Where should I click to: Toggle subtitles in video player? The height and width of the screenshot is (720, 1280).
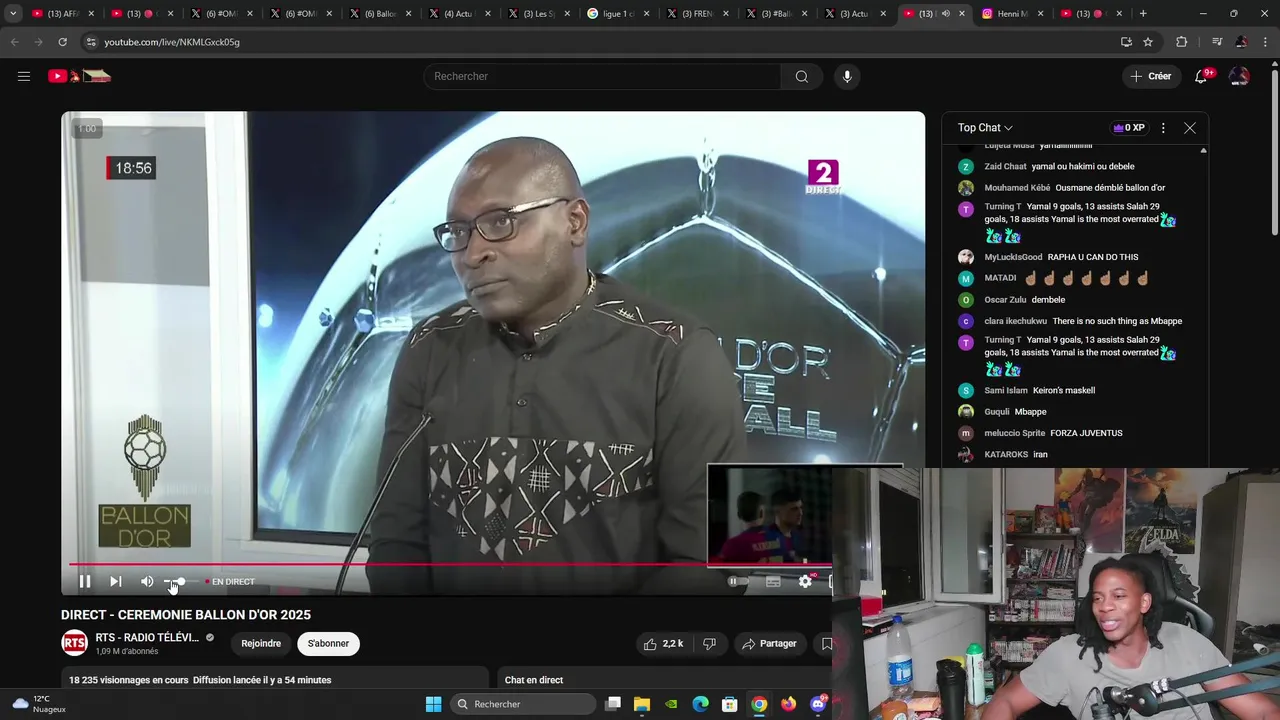coord(773,581)
